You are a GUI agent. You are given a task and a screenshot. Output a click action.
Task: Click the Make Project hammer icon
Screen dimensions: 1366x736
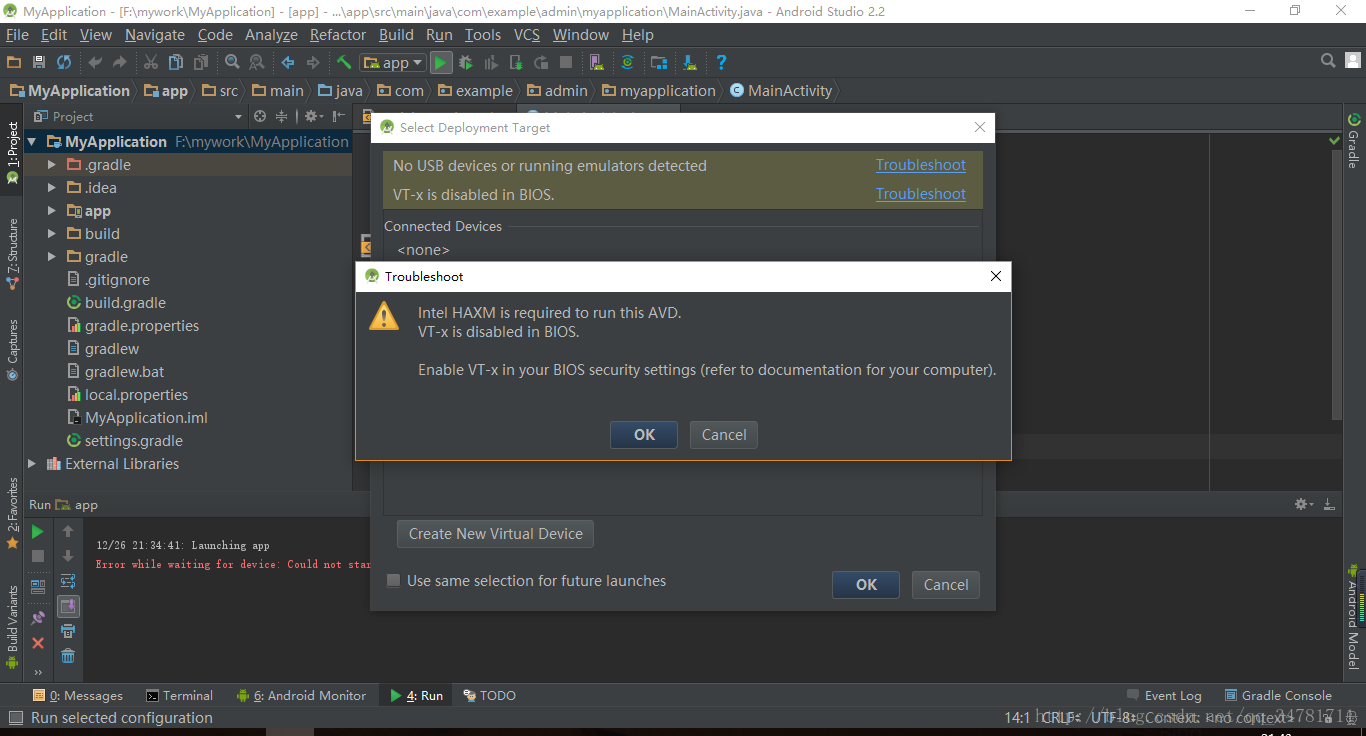coord(343,62)
